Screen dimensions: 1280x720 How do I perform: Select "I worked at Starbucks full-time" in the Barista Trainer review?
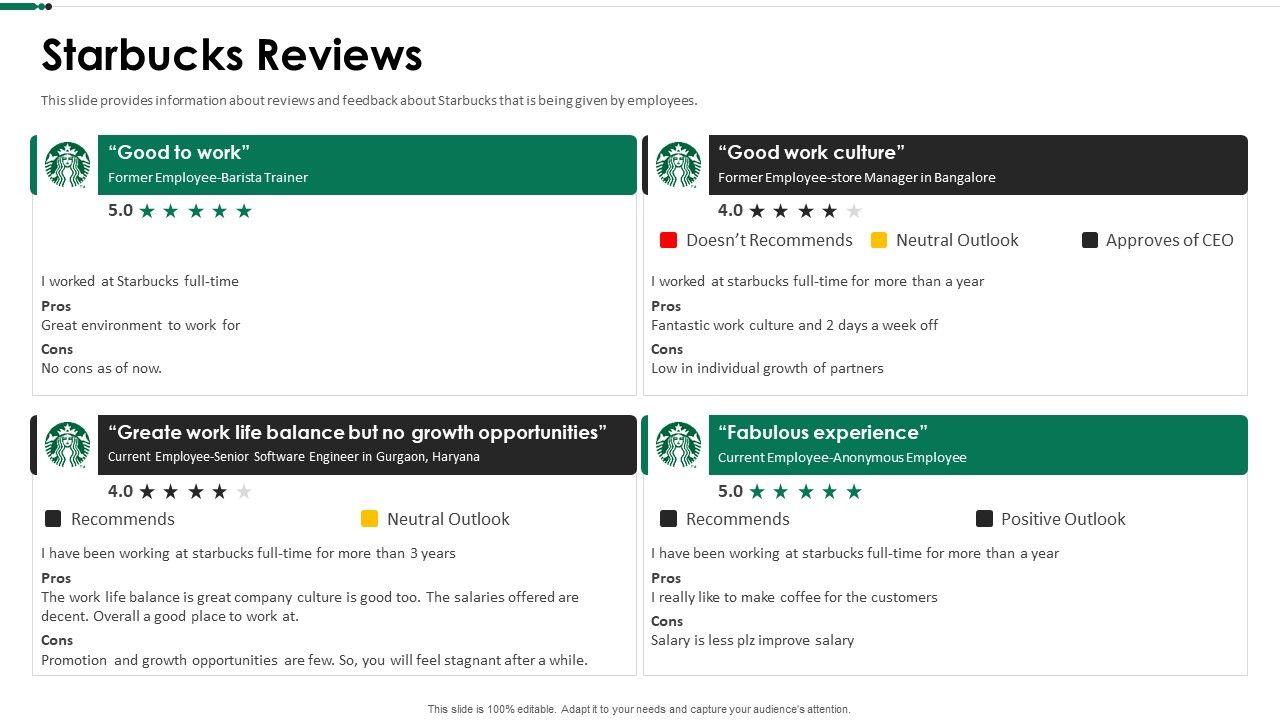point(140,281)
